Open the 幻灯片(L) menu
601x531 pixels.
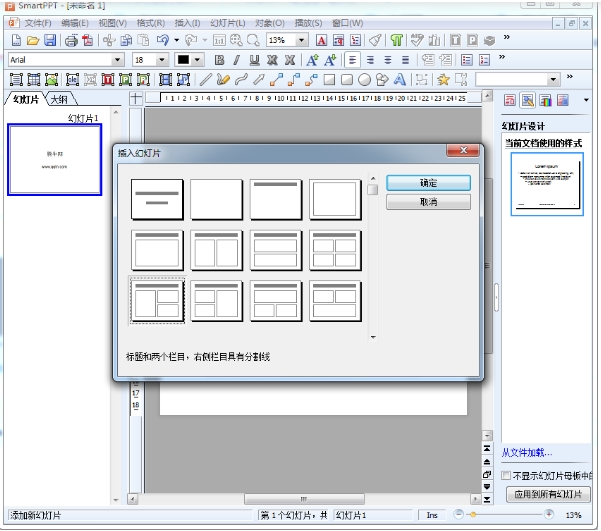click(x=228, y=23)
